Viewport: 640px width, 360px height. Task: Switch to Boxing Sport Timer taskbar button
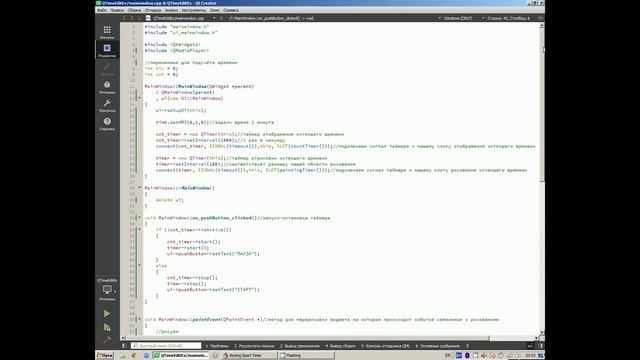(249, 356)
